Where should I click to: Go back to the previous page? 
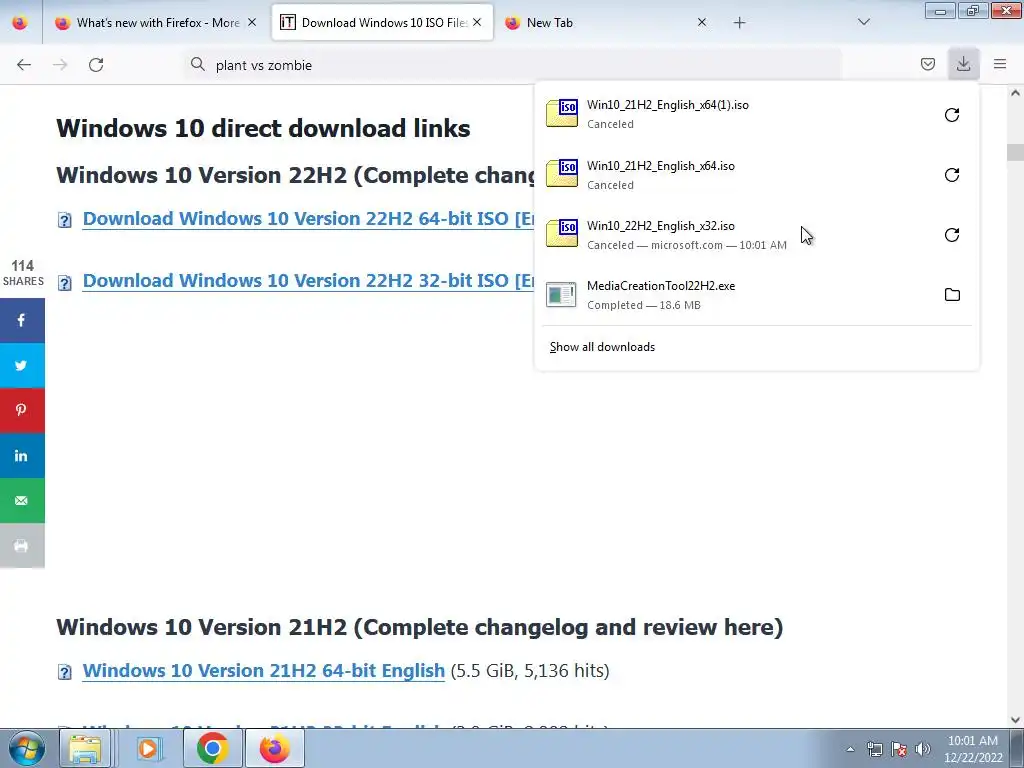click(24, 65)
